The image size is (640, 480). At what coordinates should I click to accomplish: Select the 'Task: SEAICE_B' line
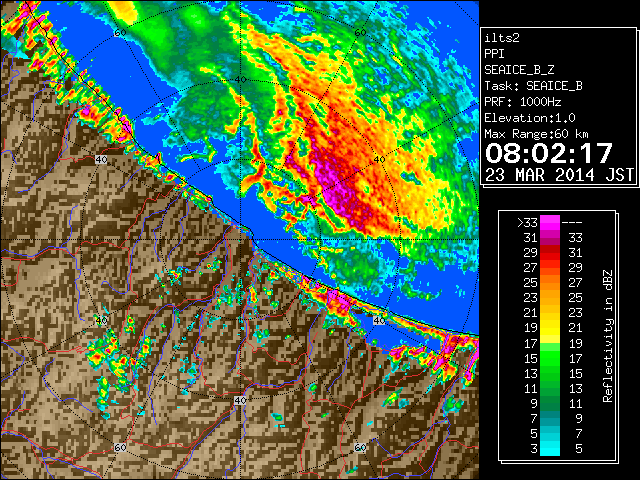coord(533,86)
